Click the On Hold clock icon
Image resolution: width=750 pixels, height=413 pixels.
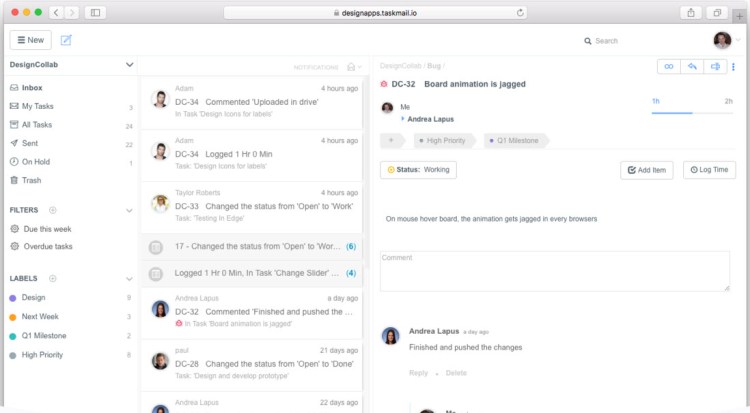pyautogui.click(x=14, y=162)
